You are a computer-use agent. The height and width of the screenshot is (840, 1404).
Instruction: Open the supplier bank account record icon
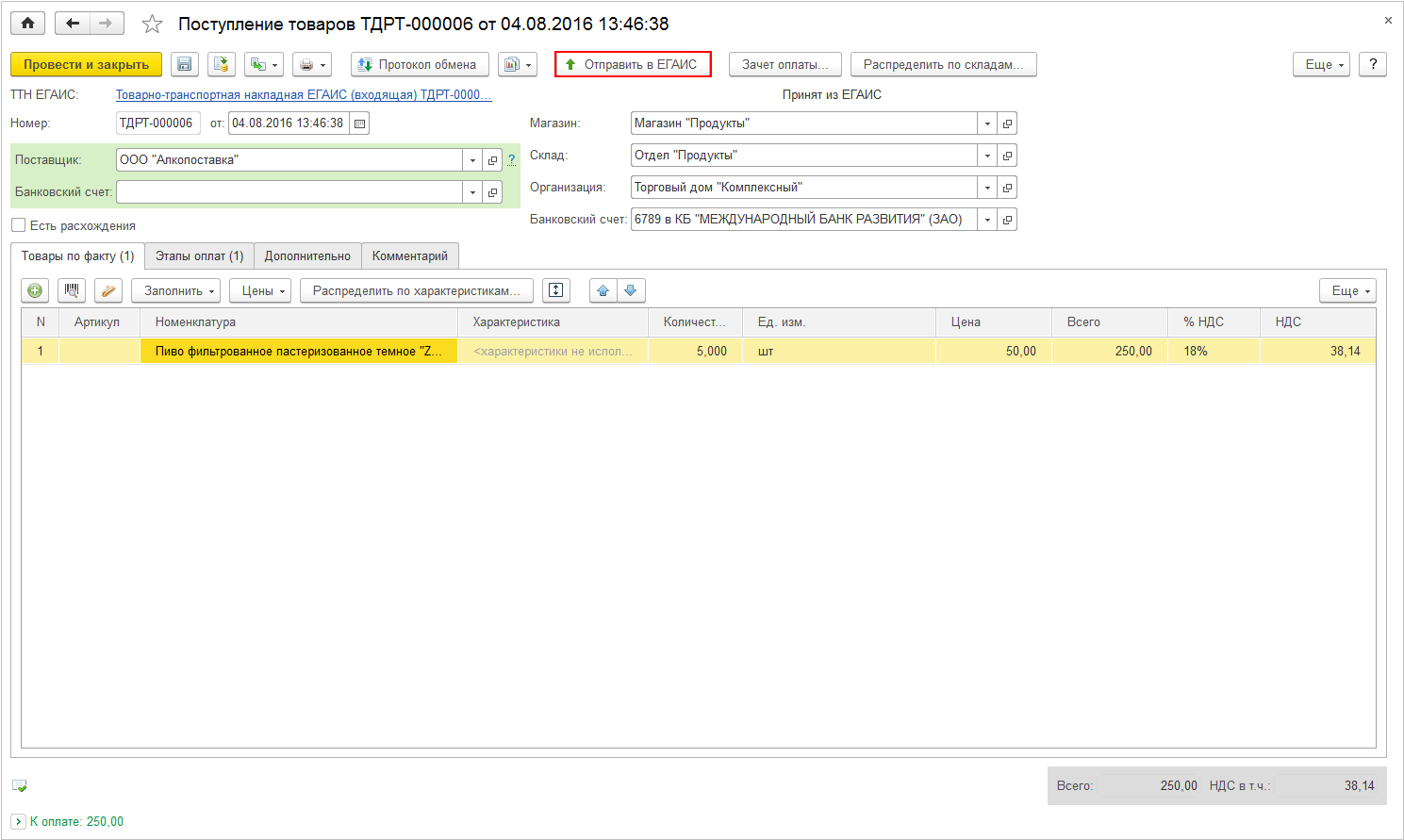pyautogui.click(x=492, y=192)
